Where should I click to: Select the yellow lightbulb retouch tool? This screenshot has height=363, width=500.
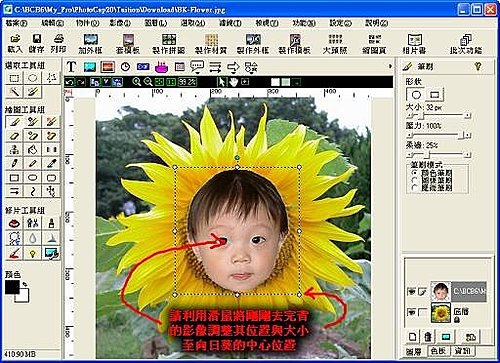[33, 253]
